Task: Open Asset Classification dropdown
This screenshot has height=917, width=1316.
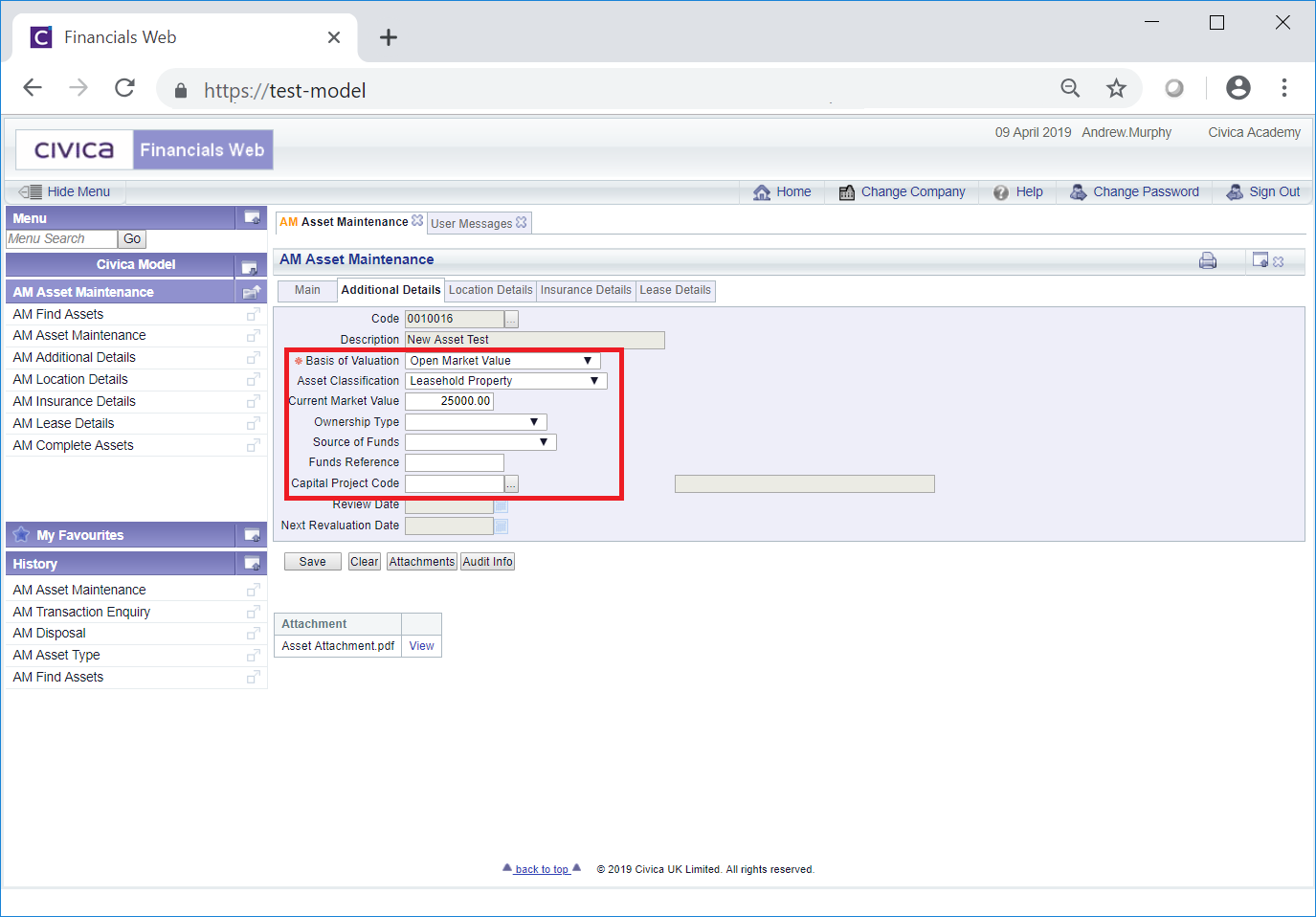Action: [506, 381]
